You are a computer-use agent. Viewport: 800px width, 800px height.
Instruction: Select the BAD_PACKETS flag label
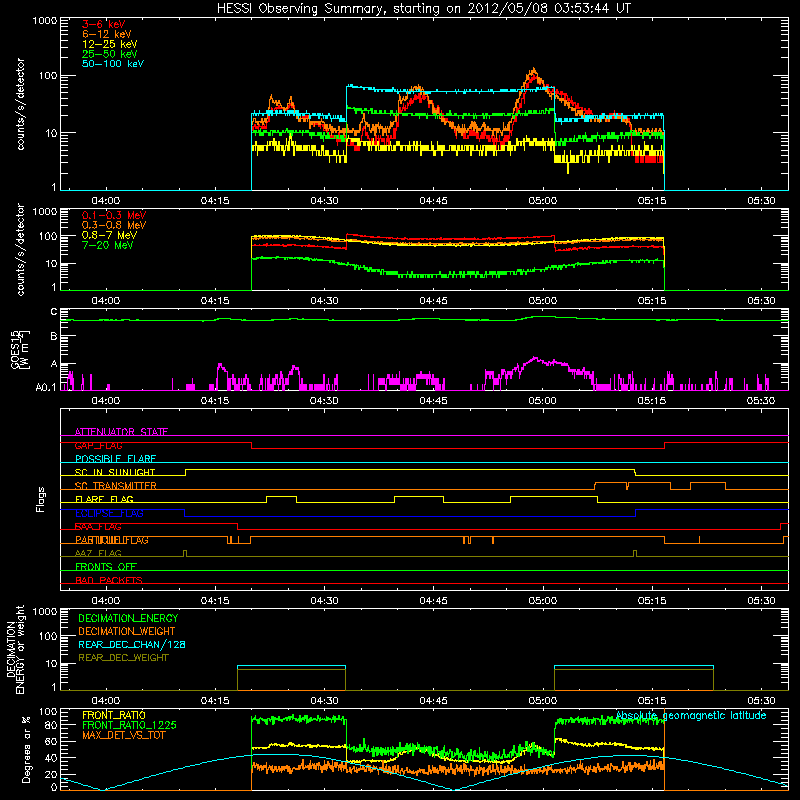tap(109, 580)
